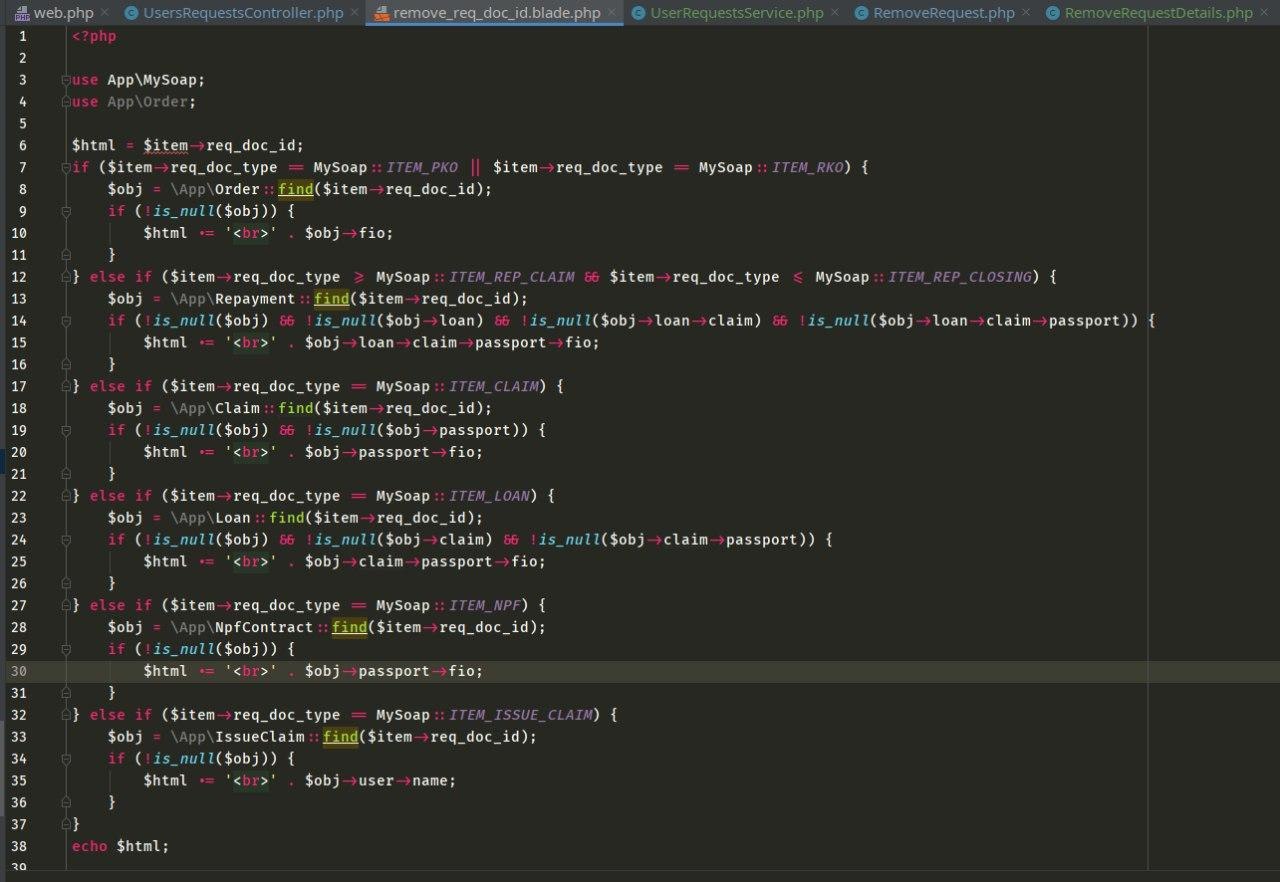This screenshot has height=882, width=1280.
Task: Close the UserRequestsService.php tab
Action: [x=835, y=13]
